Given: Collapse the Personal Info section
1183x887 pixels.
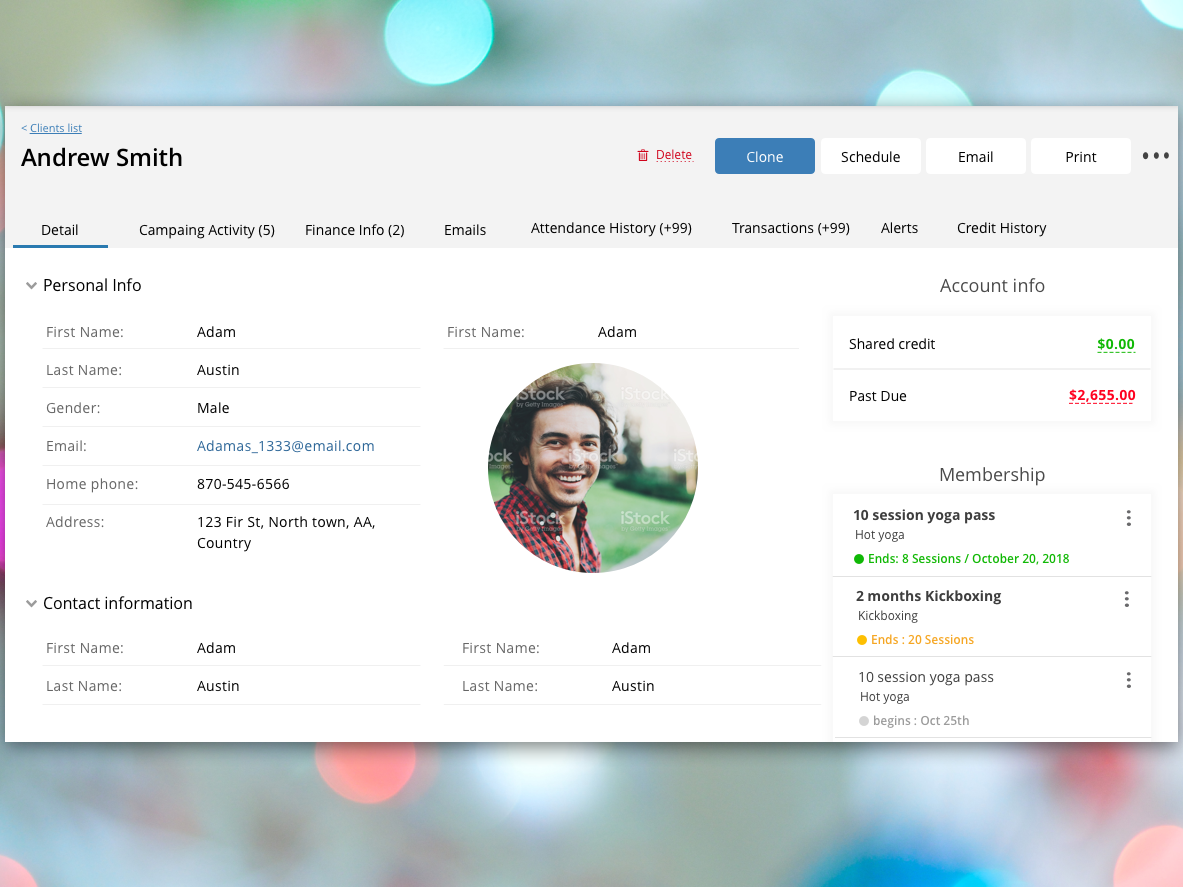Looking at the screenshot, I should (x=31, y=285).
